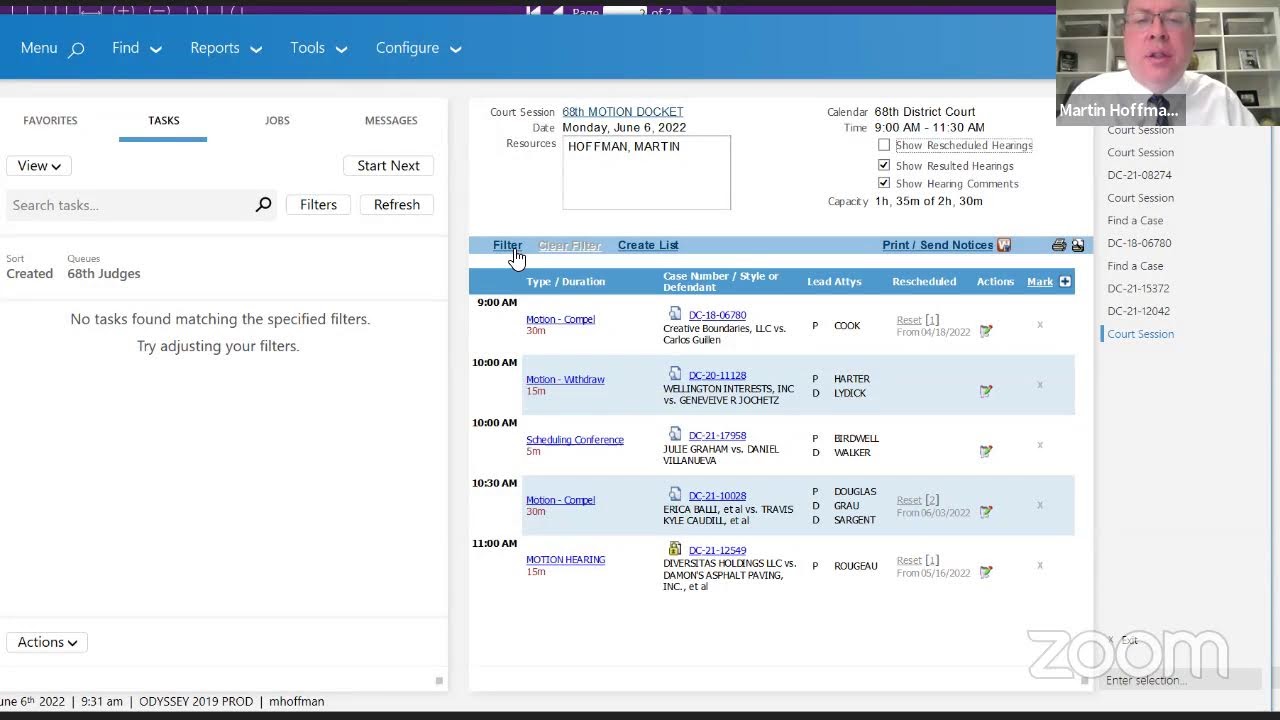The image size is (1280, 720).
Task: Click the Resources box showing HOFFMAN, MARTIN
Action: pos(646,172)
